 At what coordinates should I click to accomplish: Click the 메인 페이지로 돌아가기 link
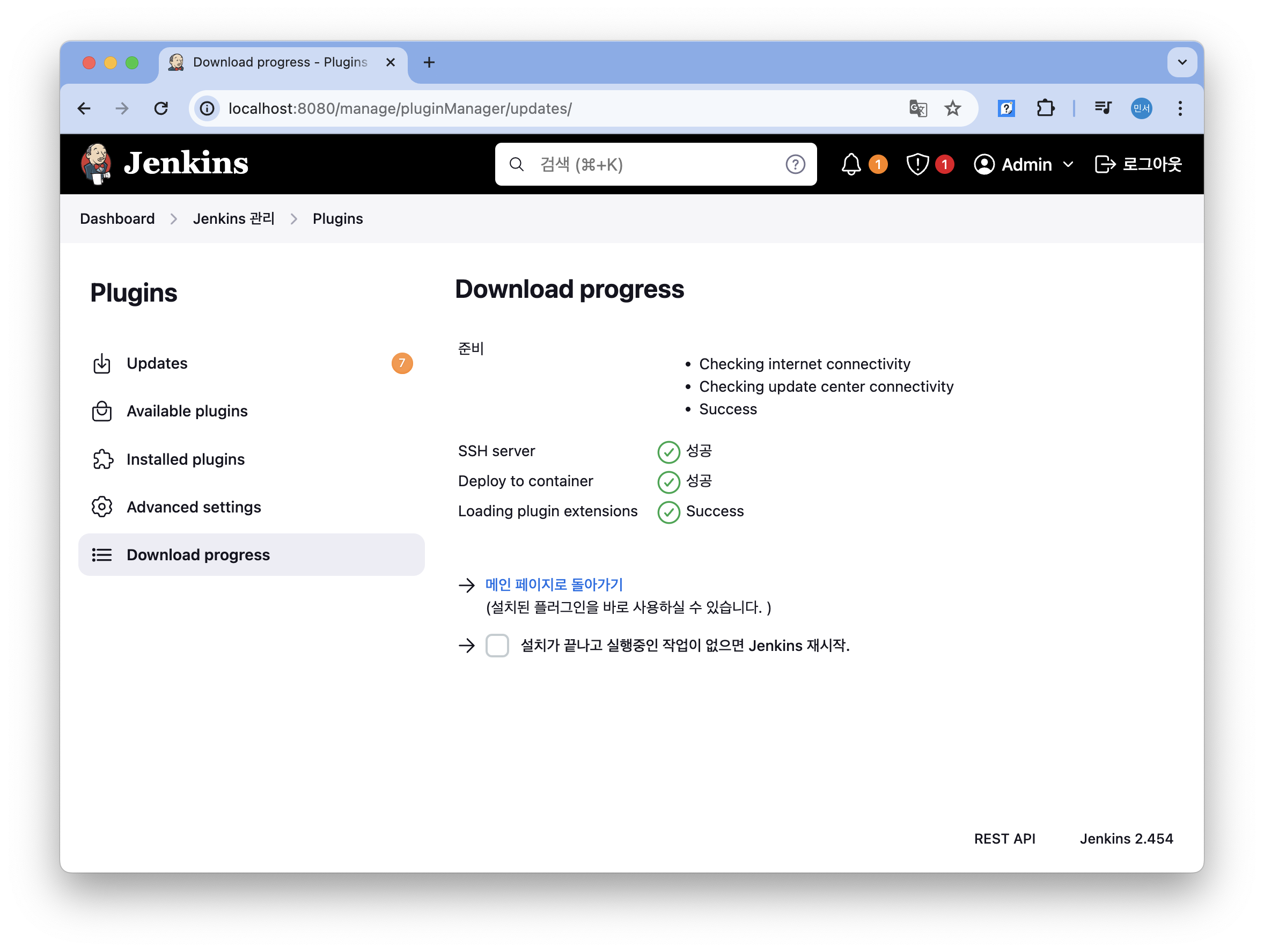coord(553,584)
